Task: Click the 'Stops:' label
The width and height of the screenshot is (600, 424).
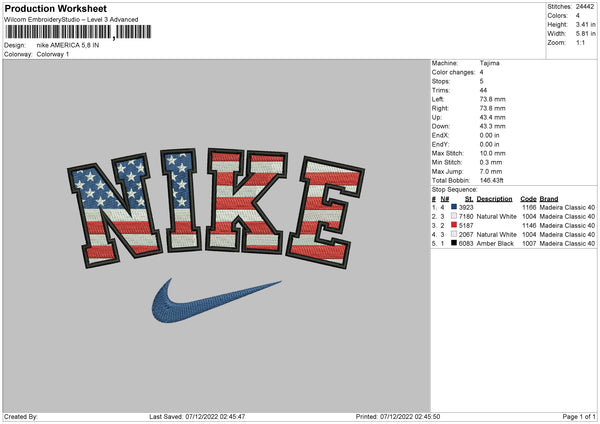Action: coord(441,82)
